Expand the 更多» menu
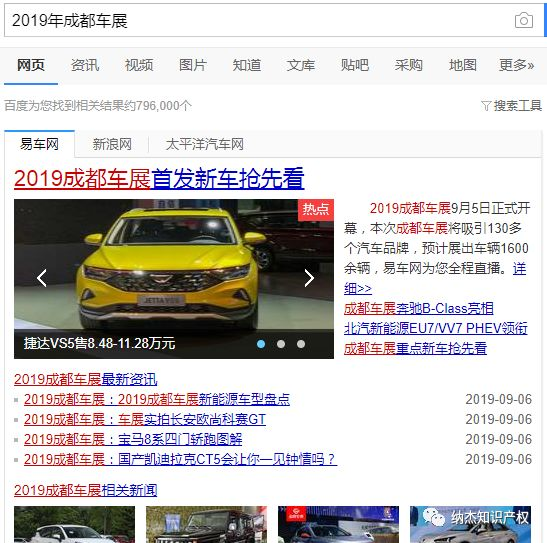The width and height of the screenshot is (547, 543). [517, 65]
